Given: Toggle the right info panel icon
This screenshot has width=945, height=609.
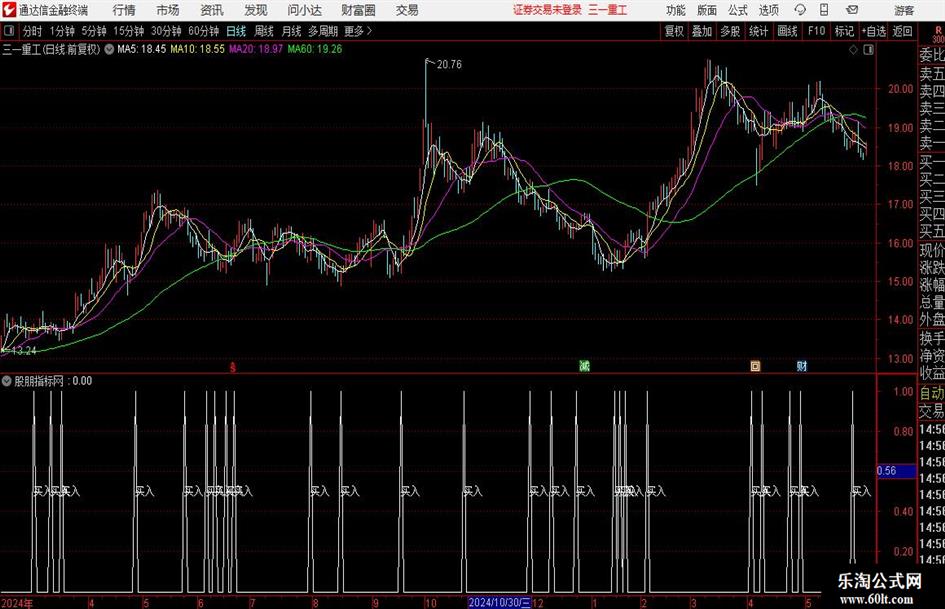Looking at the screenshot, I should click(868, 49).
